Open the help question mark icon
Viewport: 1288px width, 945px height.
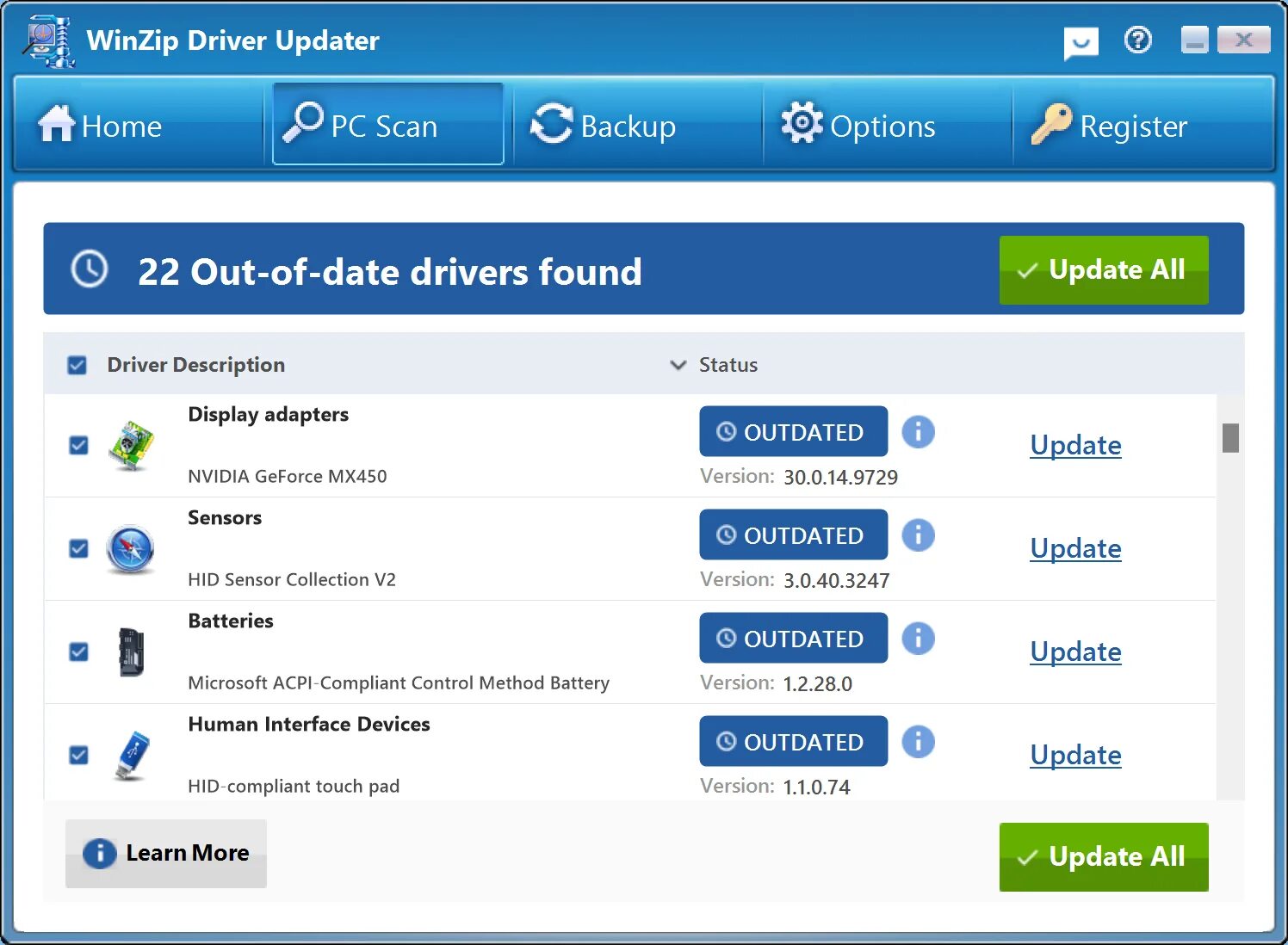coord(1138,40)
